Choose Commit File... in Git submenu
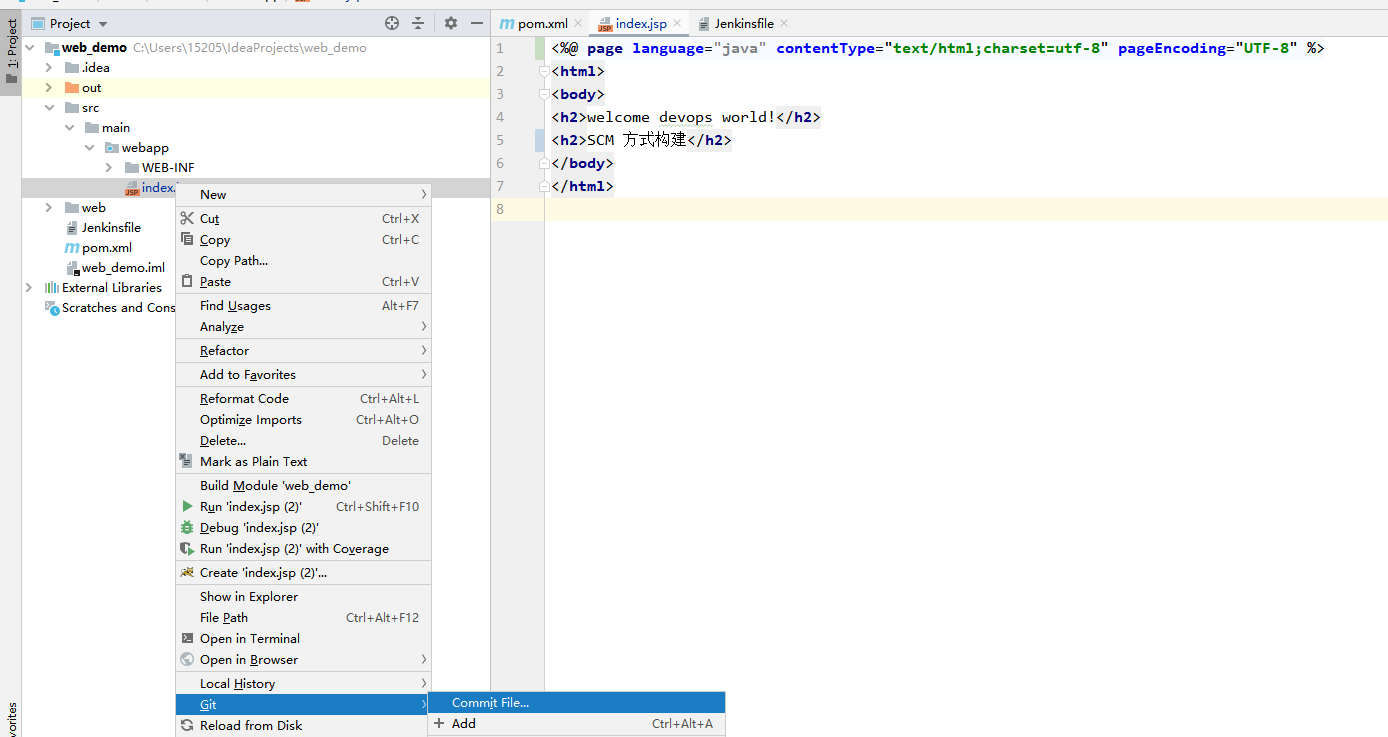The width and height of the screenshot is (1388, 737). coord(576,702)
